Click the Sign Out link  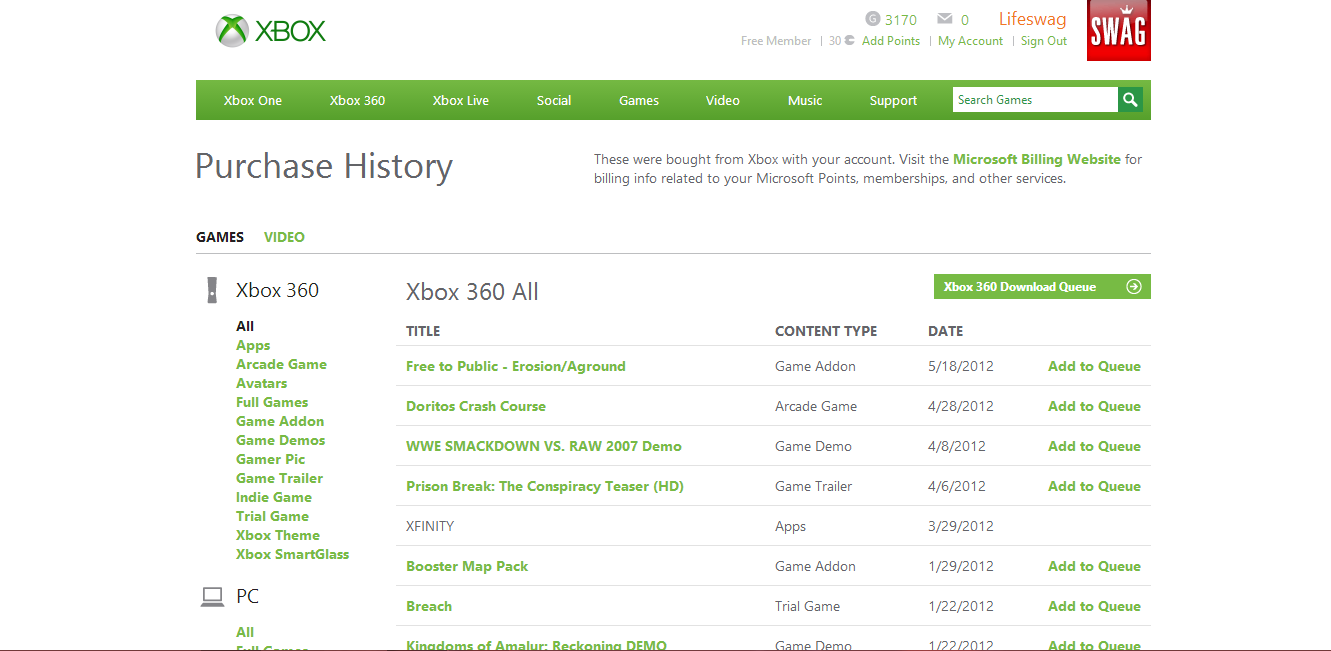pyautogui.click(x=1044, y=41)
